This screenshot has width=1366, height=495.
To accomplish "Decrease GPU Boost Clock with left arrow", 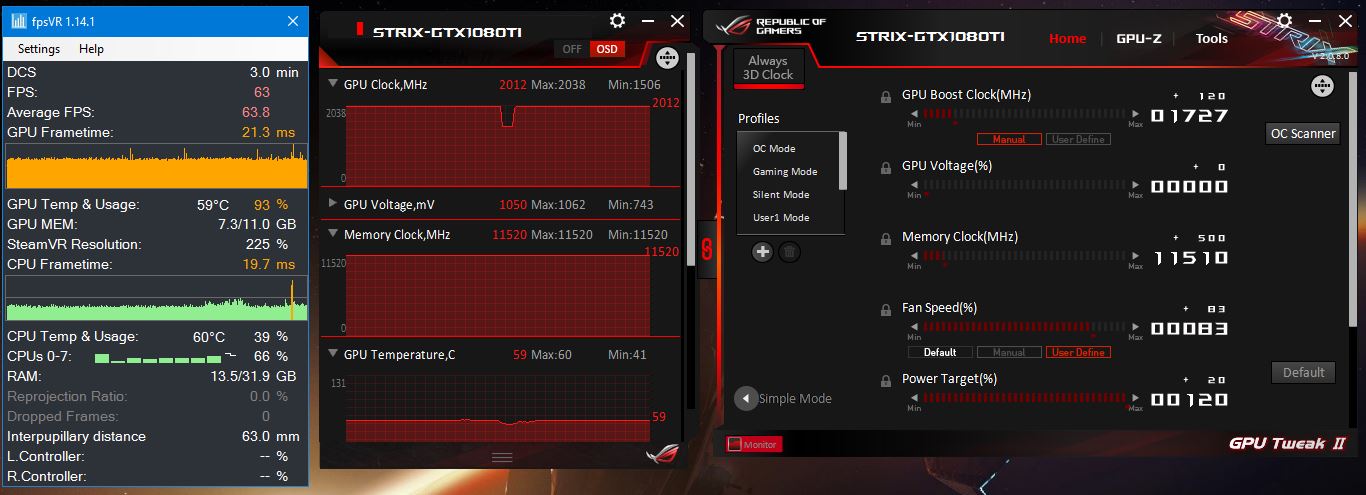I will point(913,114).
